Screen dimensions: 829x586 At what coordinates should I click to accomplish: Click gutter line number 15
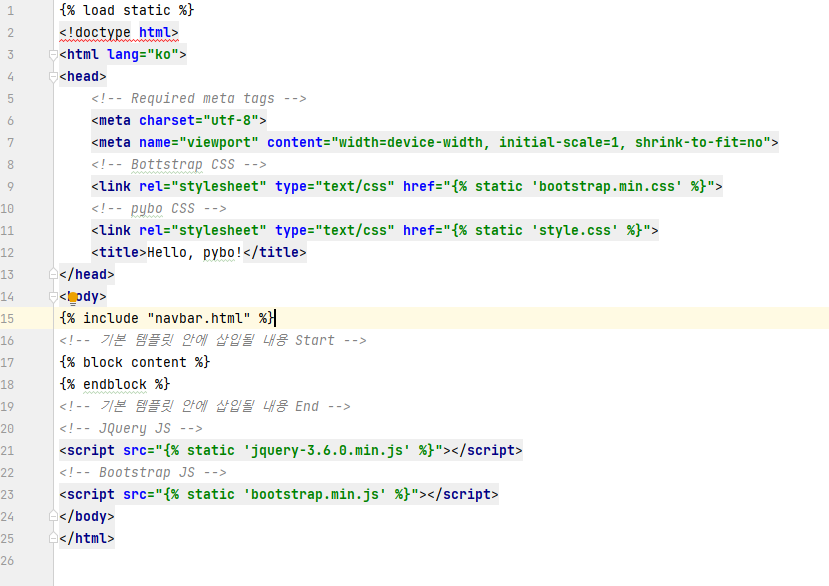click(x=7, y=318)
